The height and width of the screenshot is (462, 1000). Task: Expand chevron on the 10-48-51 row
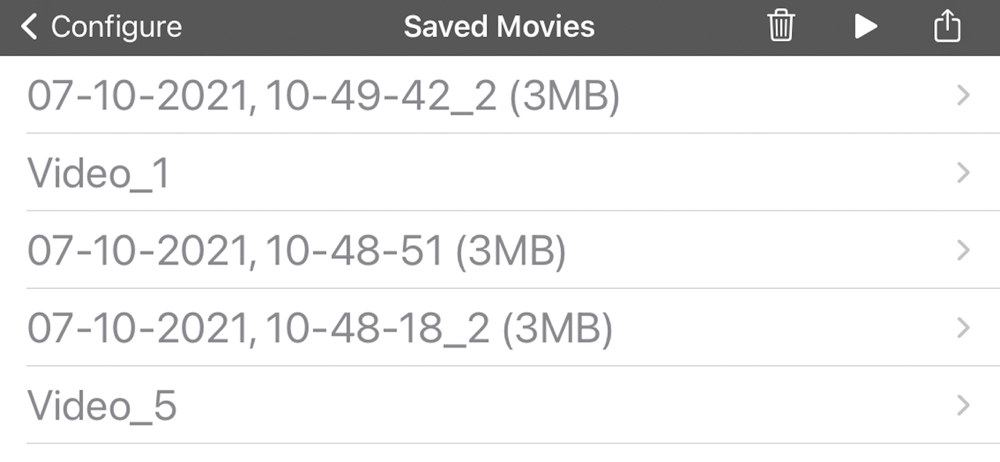pos(964,250)
